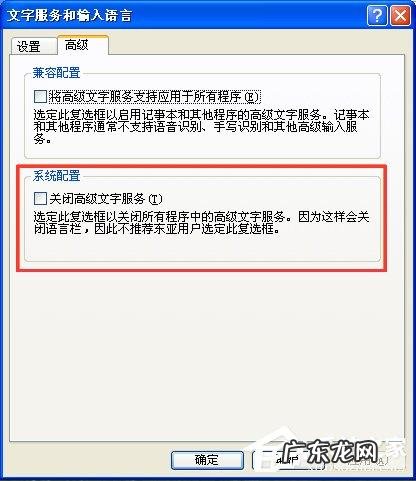Click the greyed-out apply button

pyautogui.click(x=367, y=462)
